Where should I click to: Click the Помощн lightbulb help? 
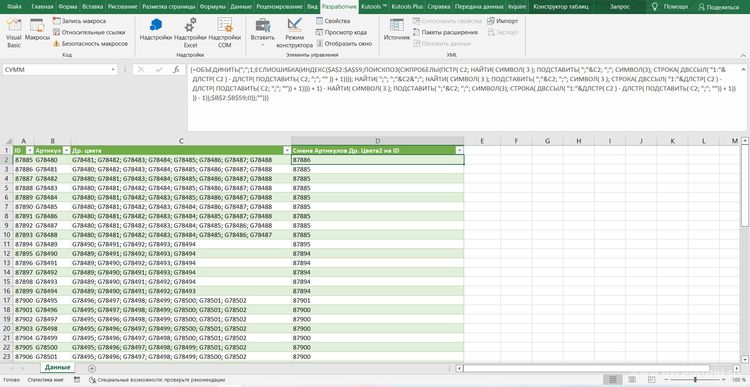(670, 7)
